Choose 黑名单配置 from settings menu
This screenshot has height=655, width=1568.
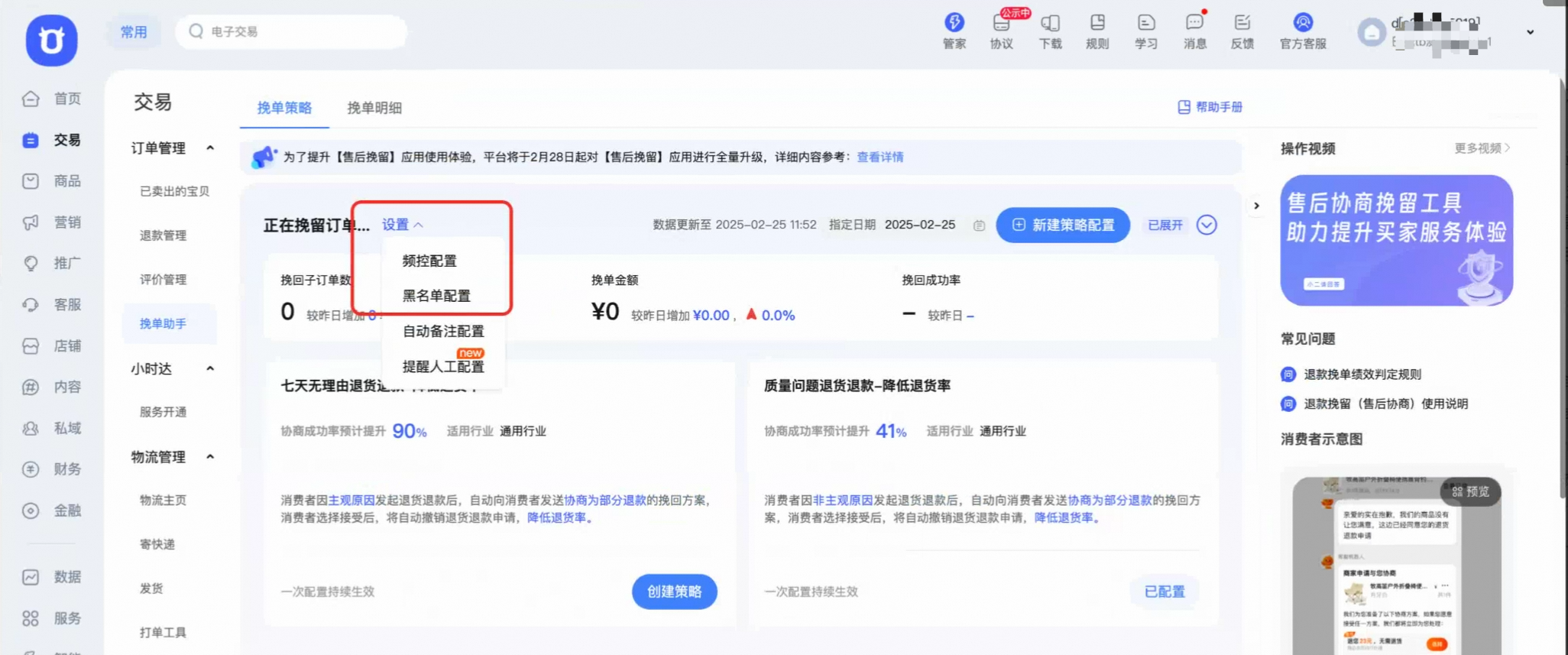436,296
